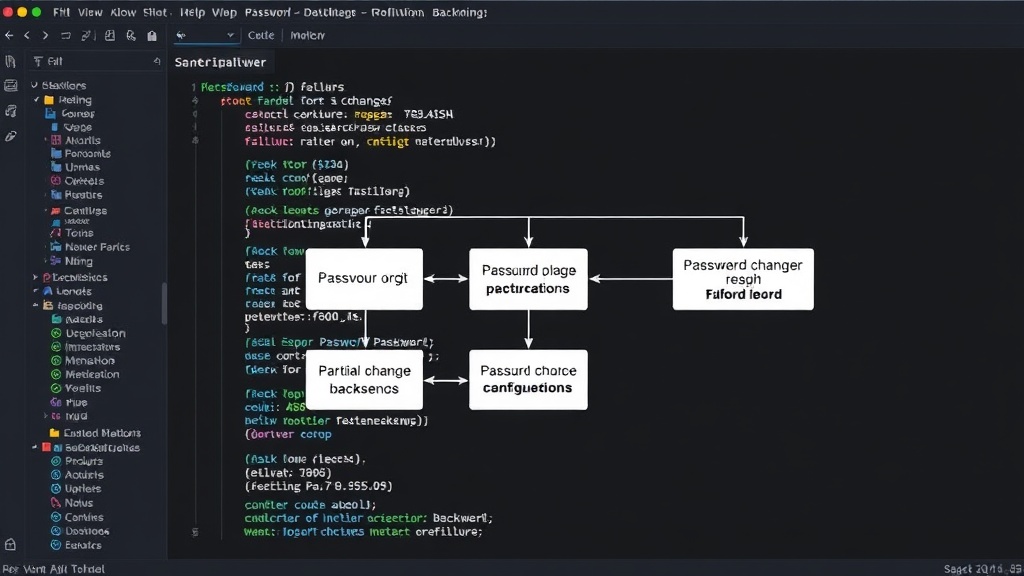
Task: Click the left chevron navigation icon
Action: (27, 35)
